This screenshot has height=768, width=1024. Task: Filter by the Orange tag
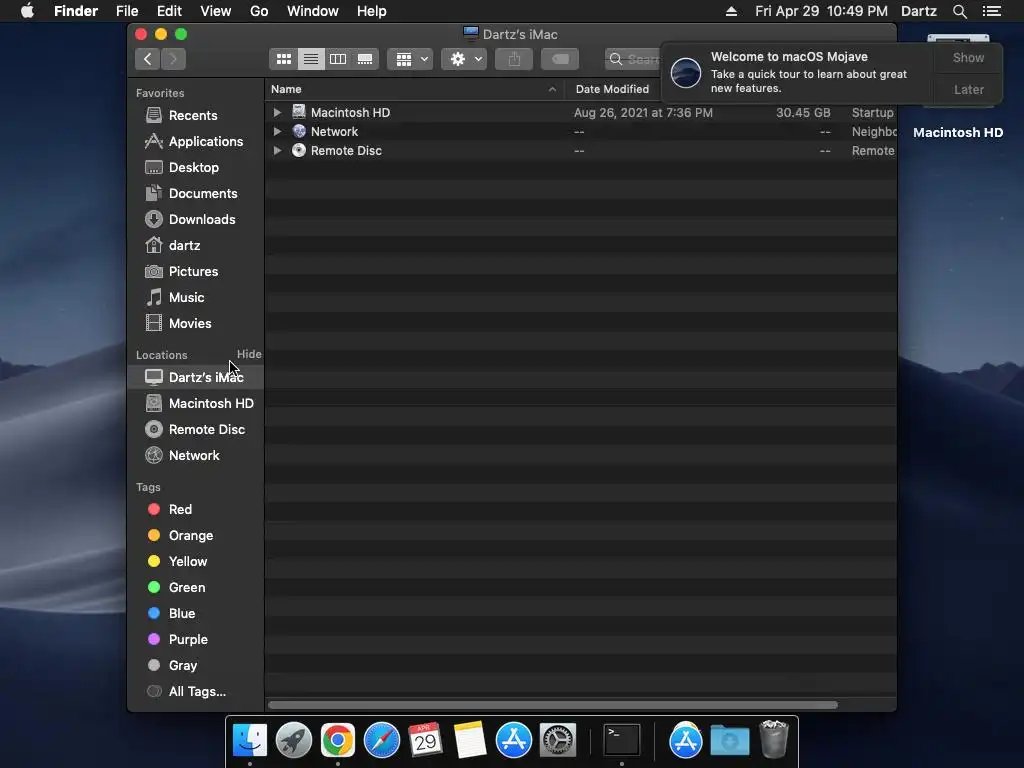coord(190,536)
